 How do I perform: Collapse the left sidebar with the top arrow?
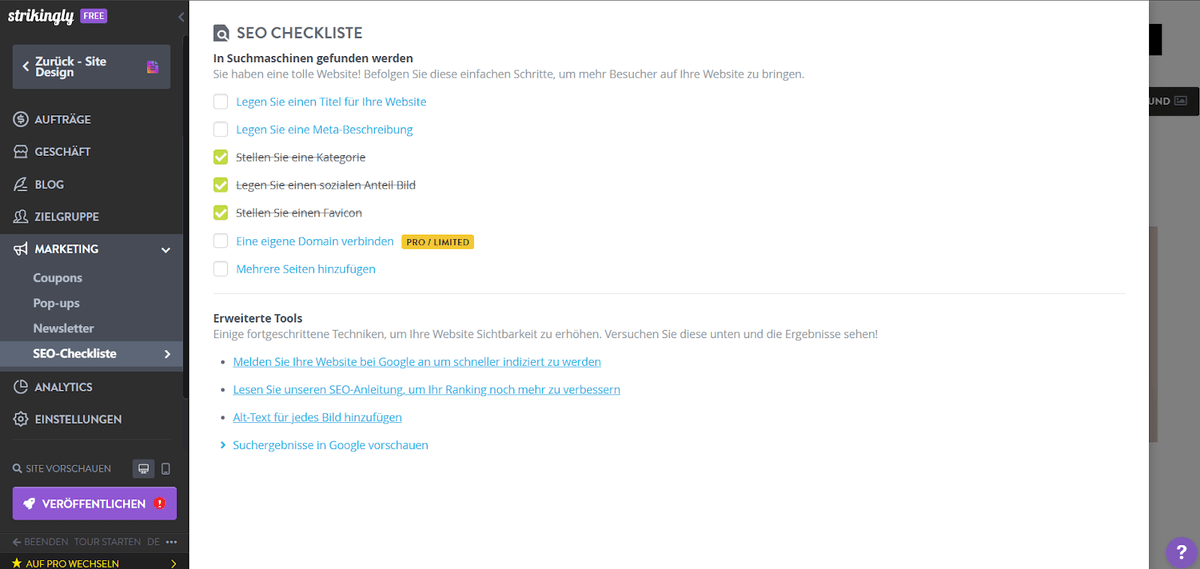click(181, 17)
